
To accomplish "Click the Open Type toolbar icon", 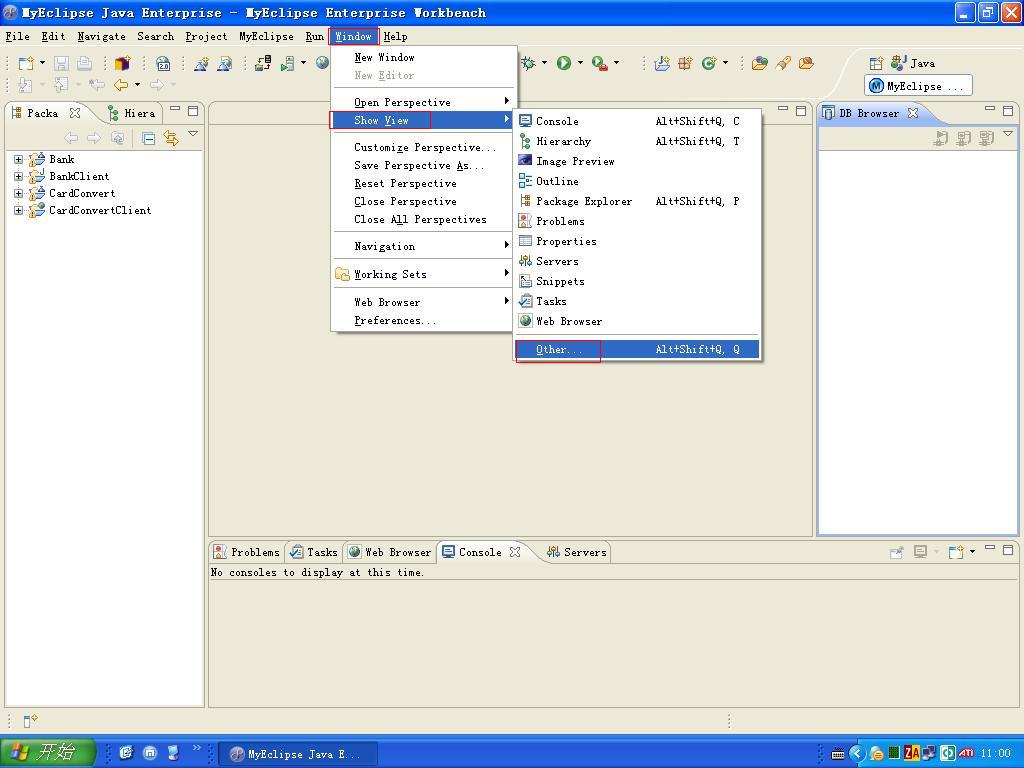I will [x=760, y=63].
